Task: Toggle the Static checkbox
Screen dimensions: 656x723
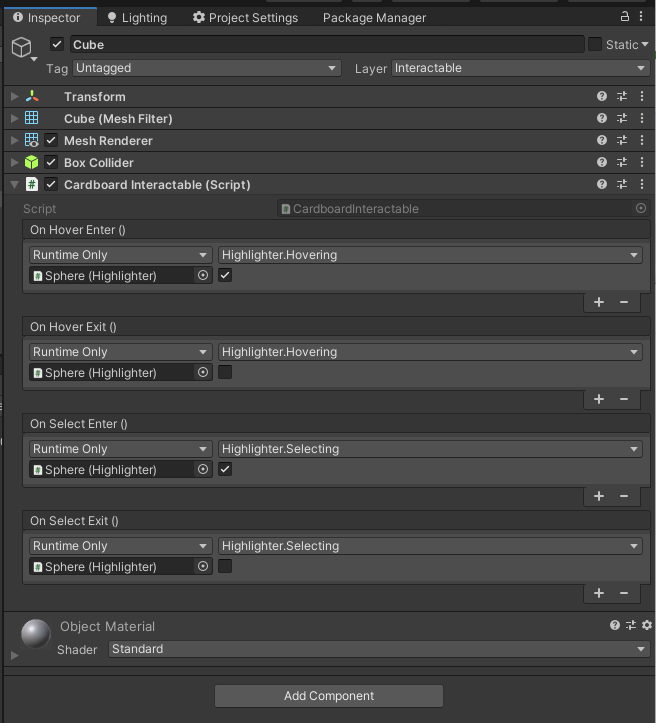Action: point(595,44)
